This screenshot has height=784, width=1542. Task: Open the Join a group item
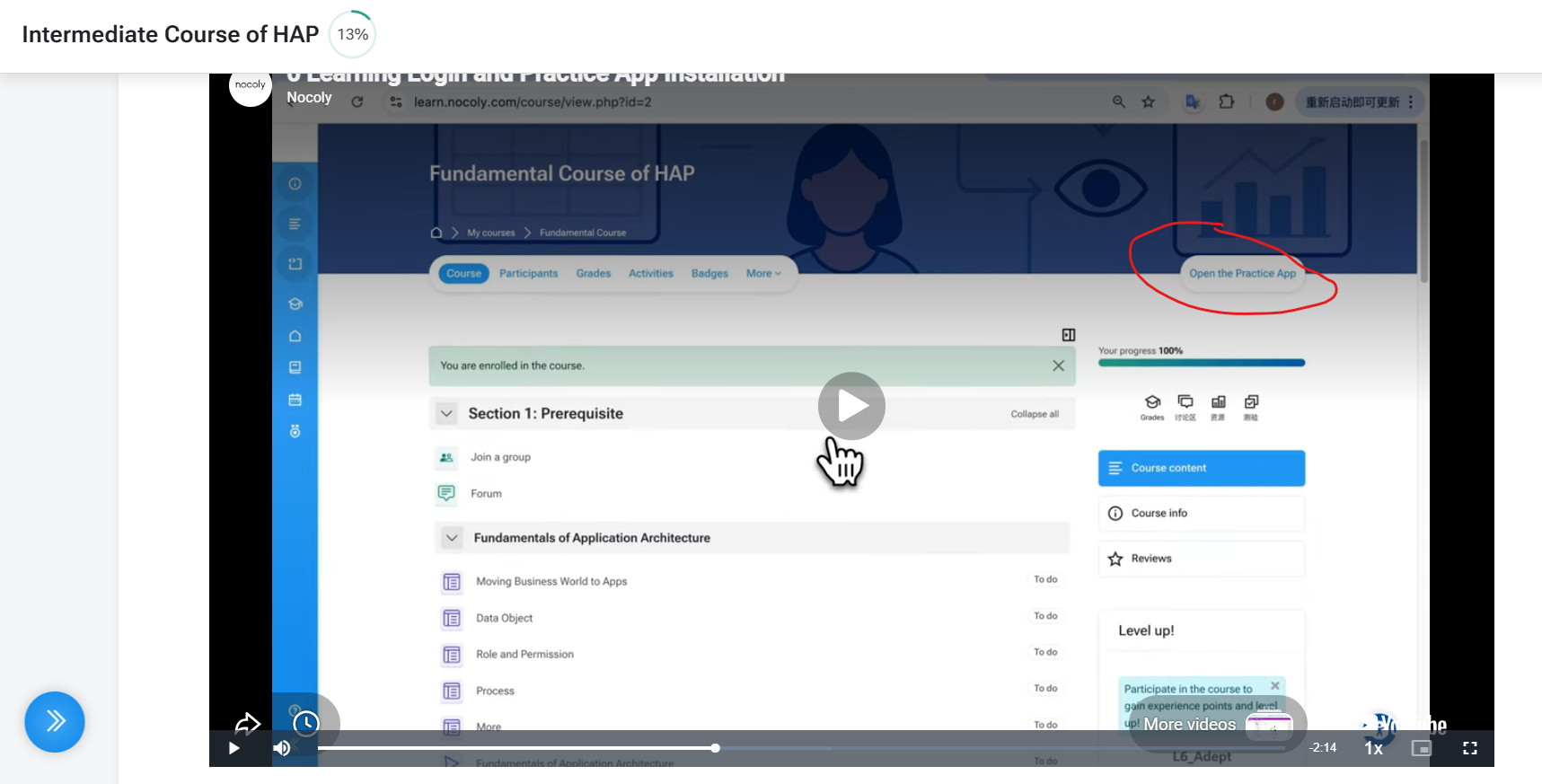[500, 457]
